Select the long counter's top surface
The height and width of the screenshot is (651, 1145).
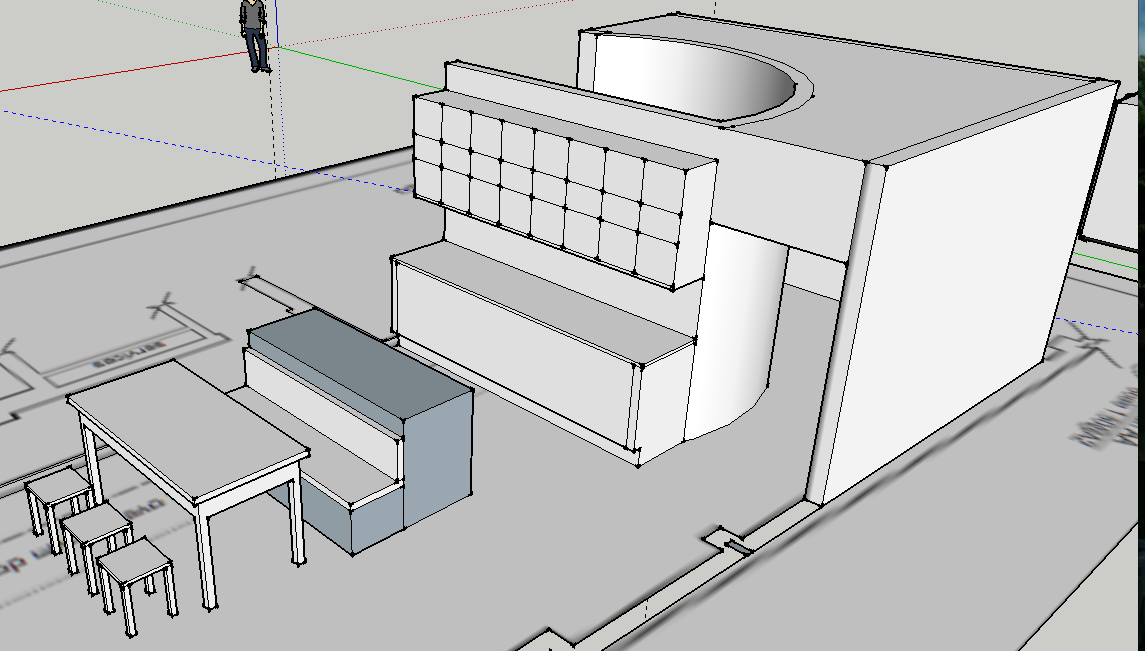click(543, 301)
